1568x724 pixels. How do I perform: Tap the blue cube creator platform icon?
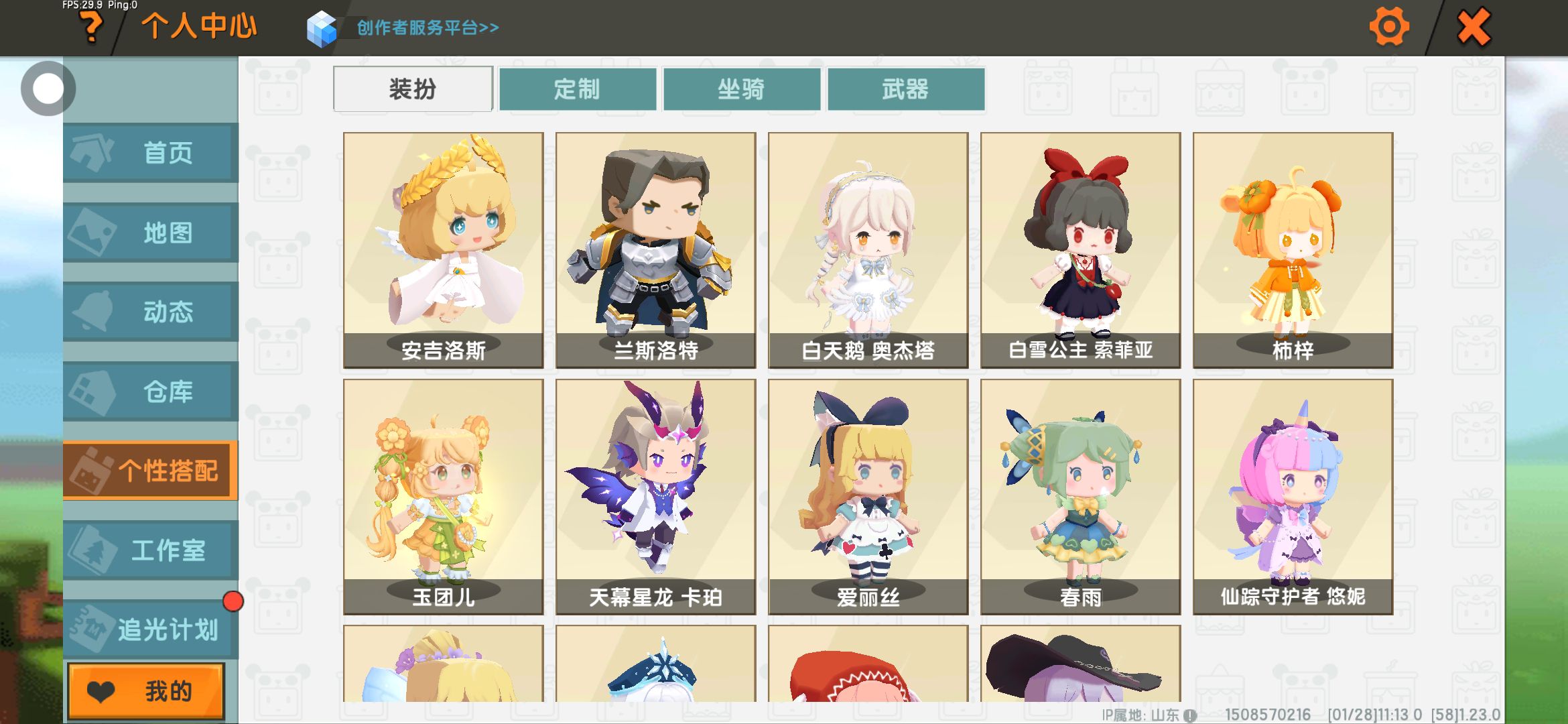pos(322,28)
